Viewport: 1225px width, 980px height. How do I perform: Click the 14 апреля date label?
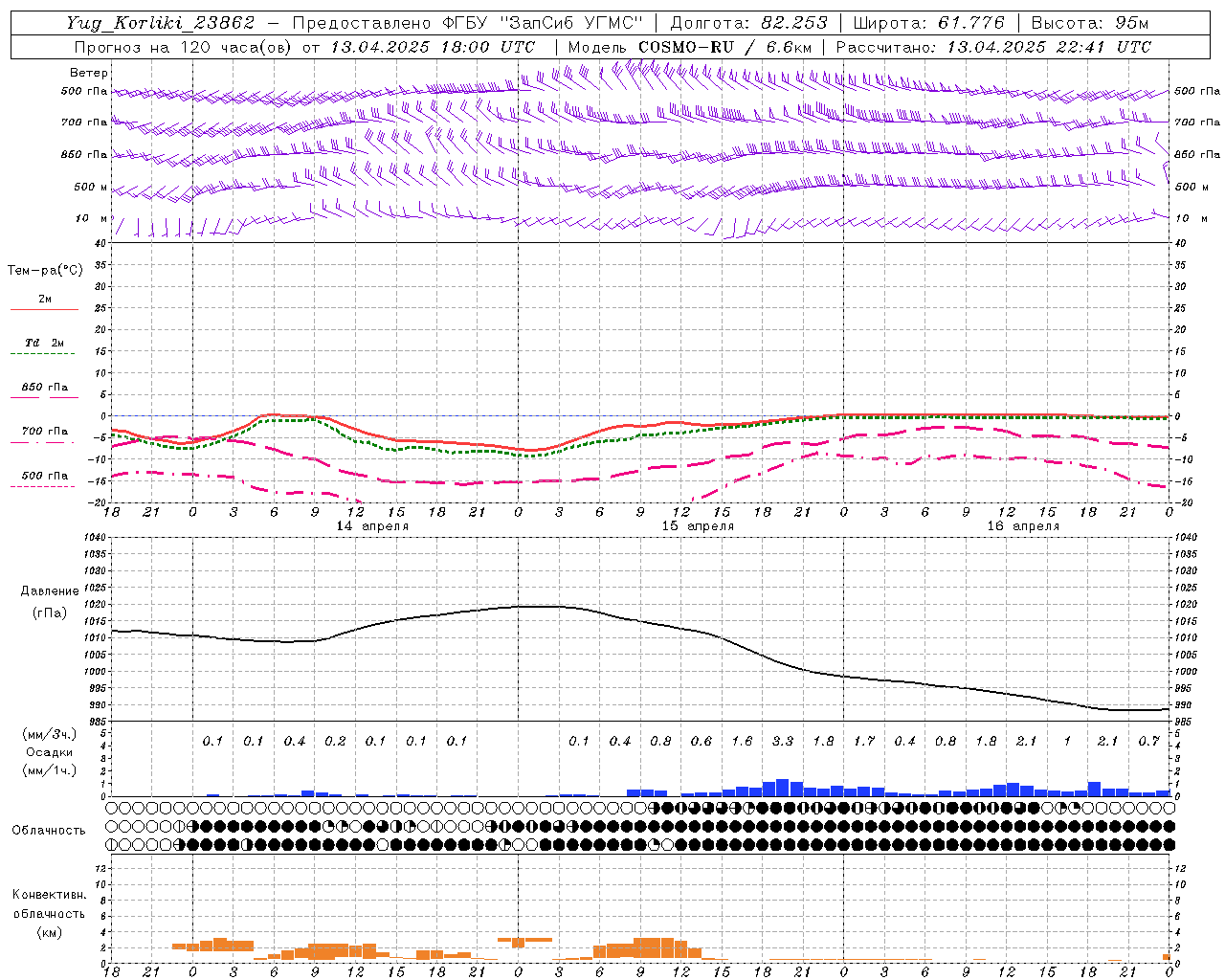click(372, 526)
